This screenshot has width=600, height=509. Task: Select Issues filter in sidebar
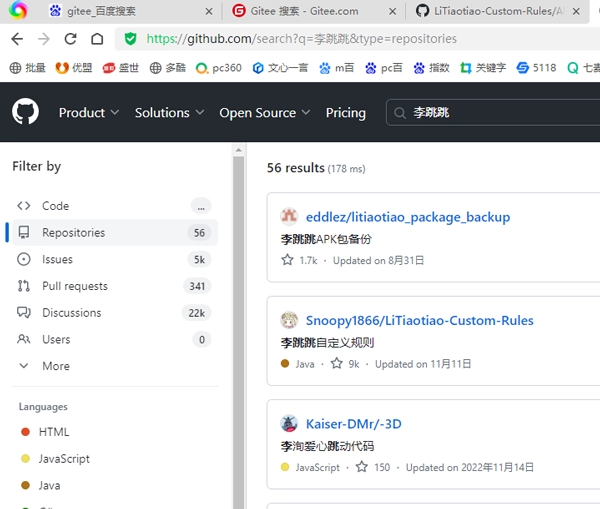point(57,259)
